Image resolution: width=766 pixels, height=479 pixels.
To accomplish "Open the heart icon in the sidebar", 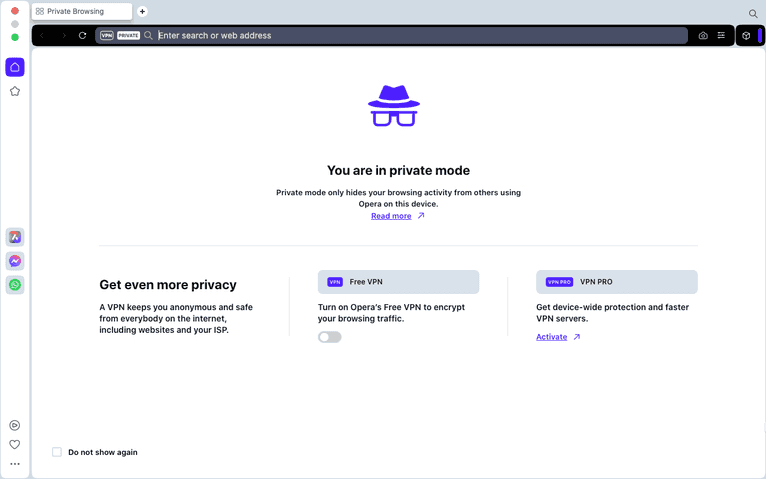I will point(15,445).
